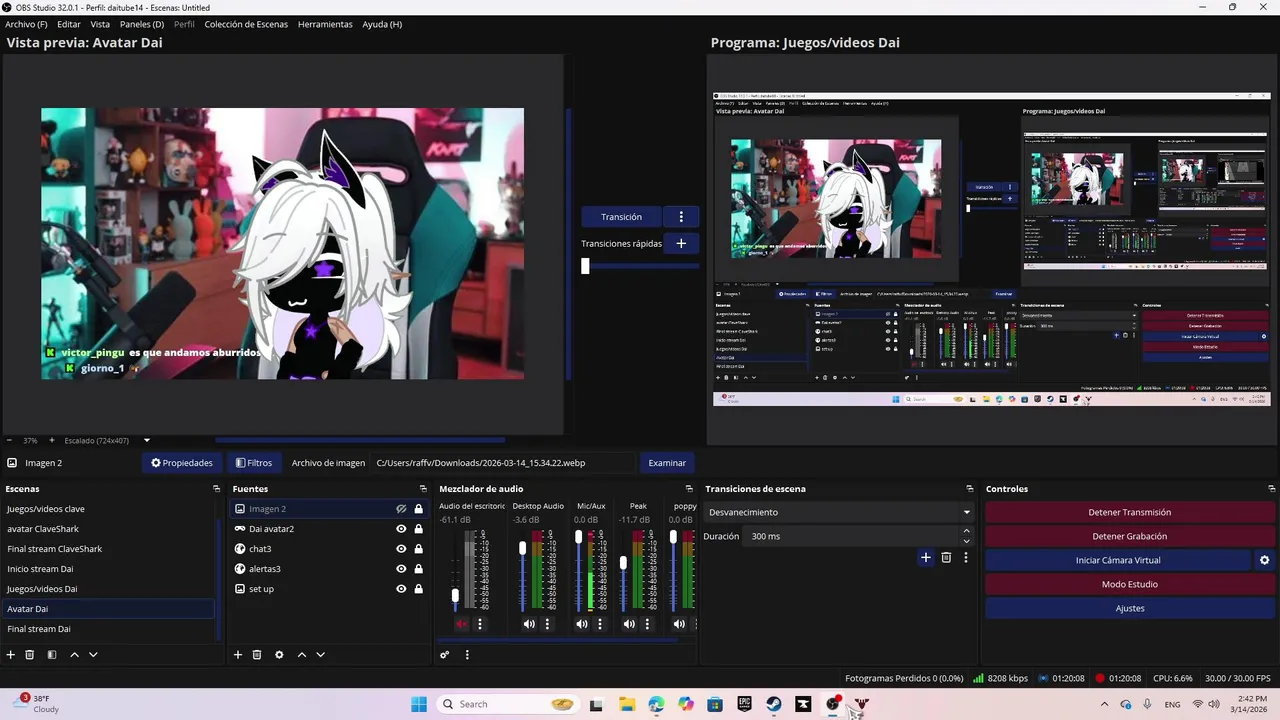
Task: Hide the alertas3 source
Action: 401,569
